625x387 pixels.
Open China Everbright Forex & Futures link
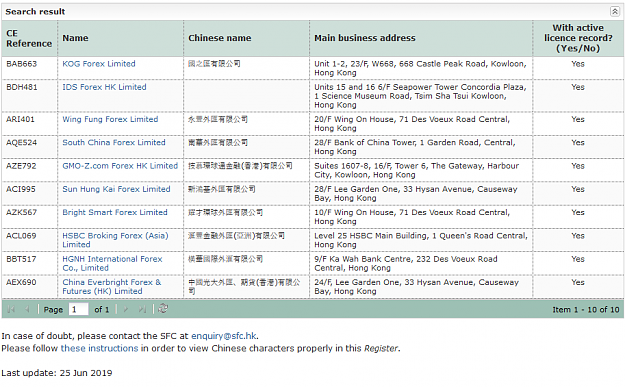112,287
